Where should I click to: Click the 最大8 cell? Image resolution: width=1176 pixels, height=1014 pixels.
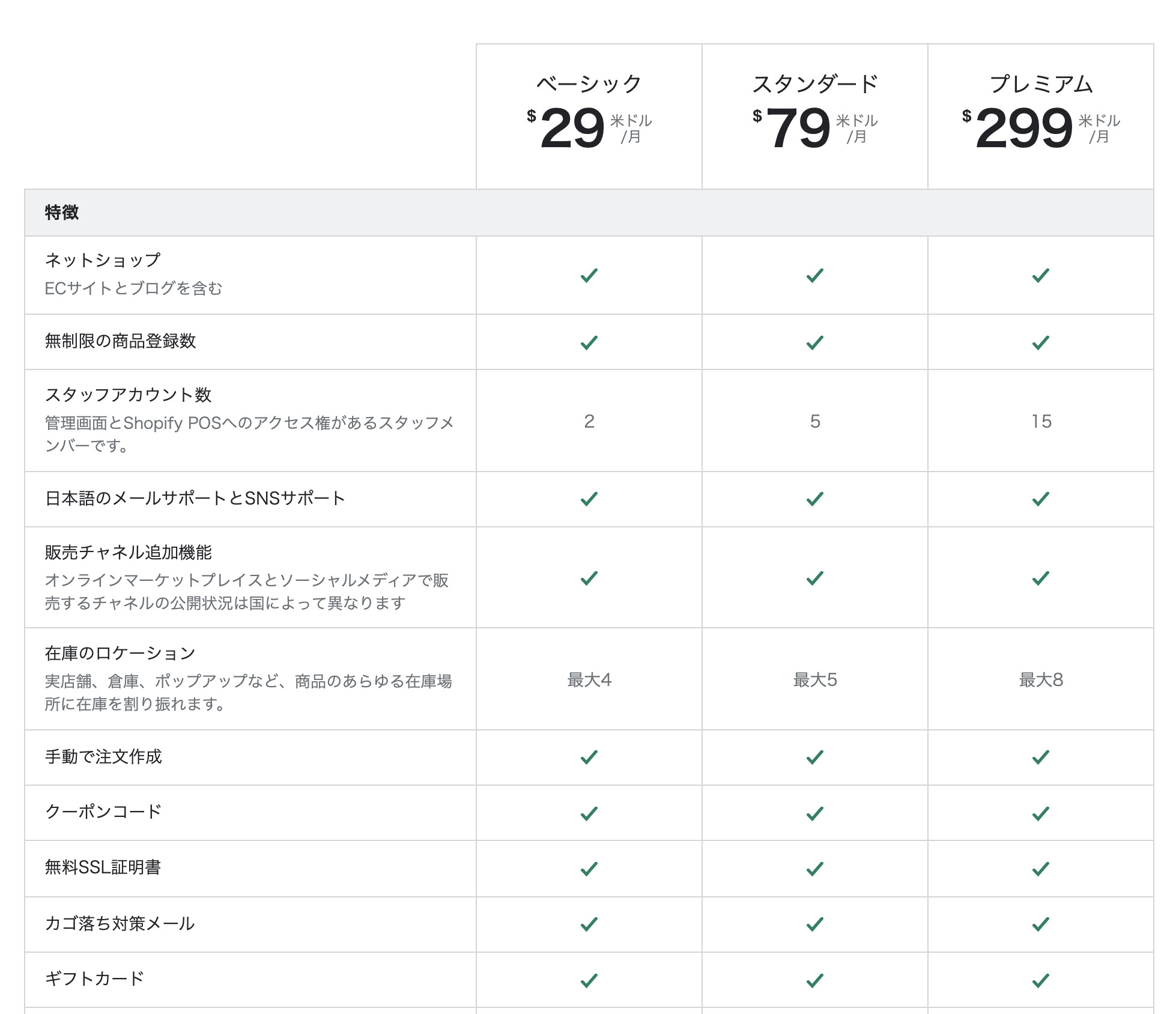click(1041, 680)
